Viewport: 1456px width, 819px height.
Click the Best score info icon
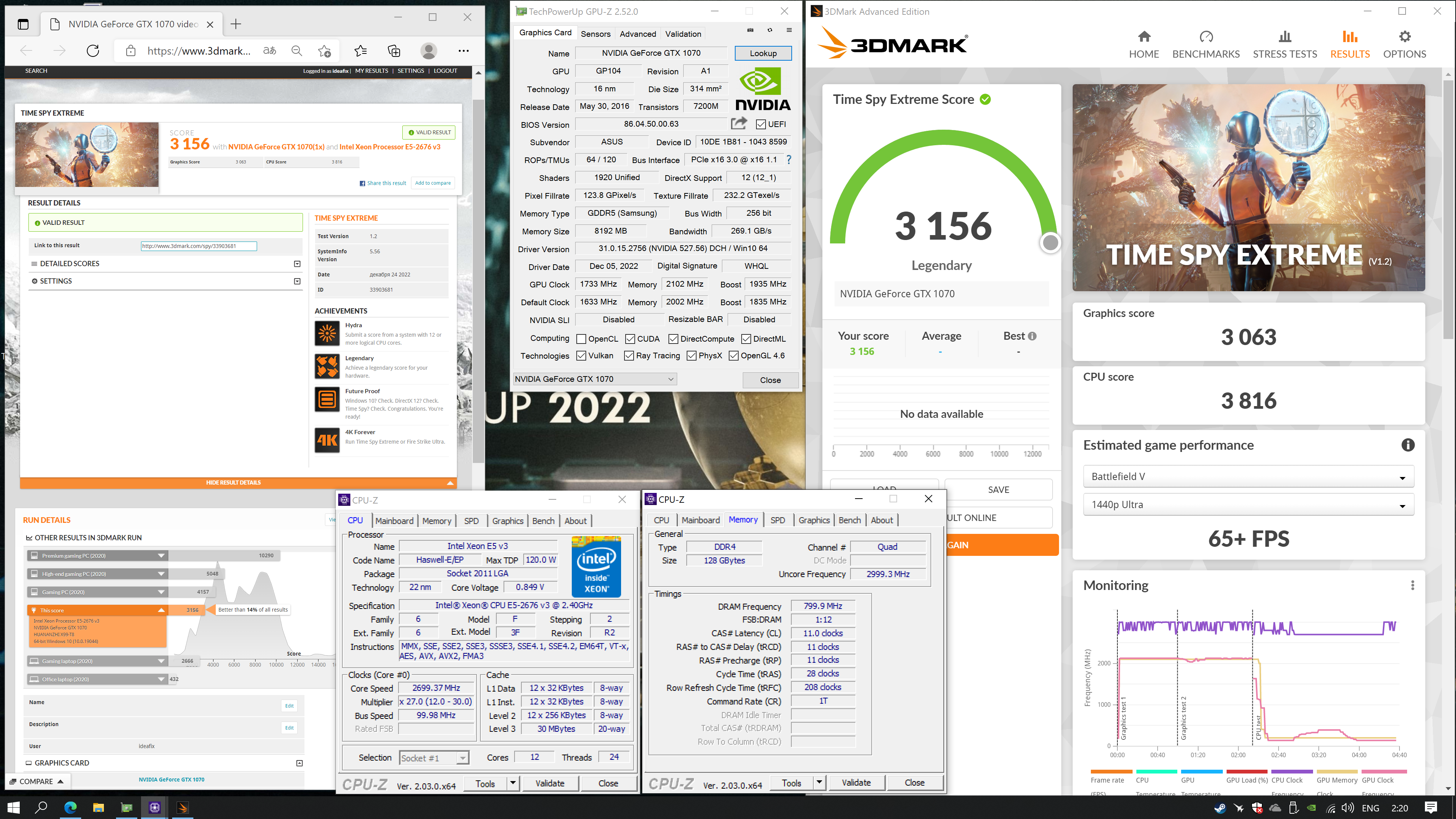pyautogui.click(x=1032, y=336)
